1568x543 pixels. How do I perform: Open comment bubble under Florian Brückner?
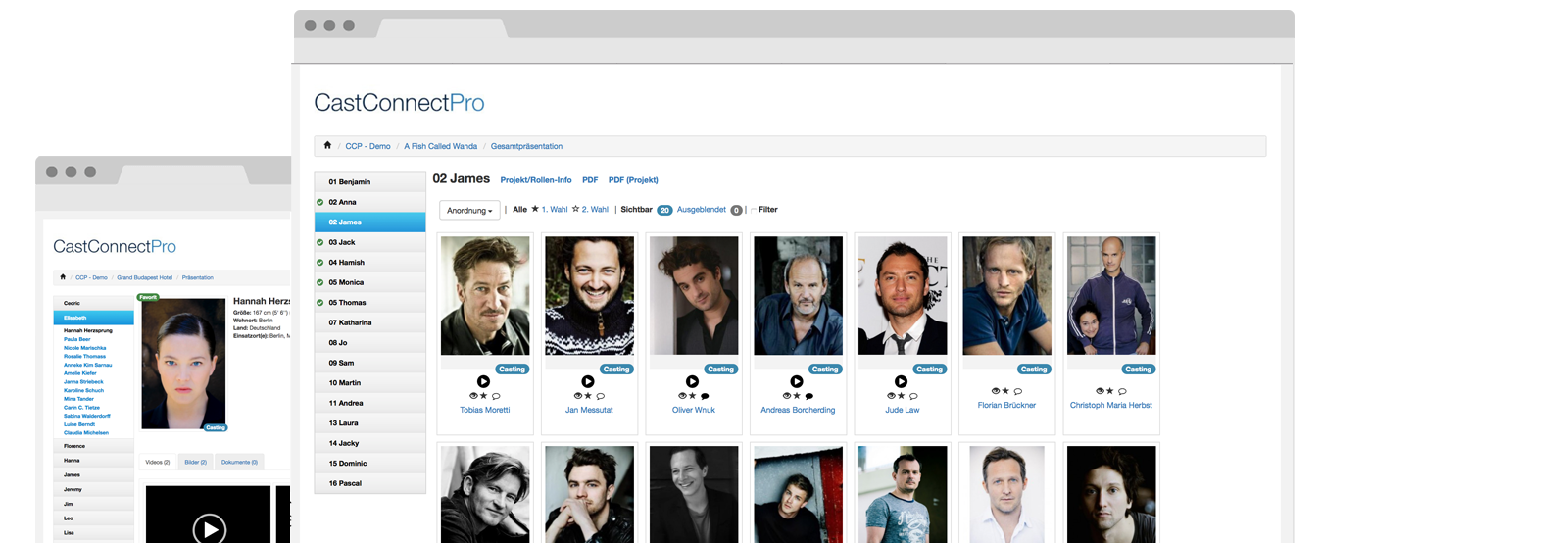(x=1018, y=391)
